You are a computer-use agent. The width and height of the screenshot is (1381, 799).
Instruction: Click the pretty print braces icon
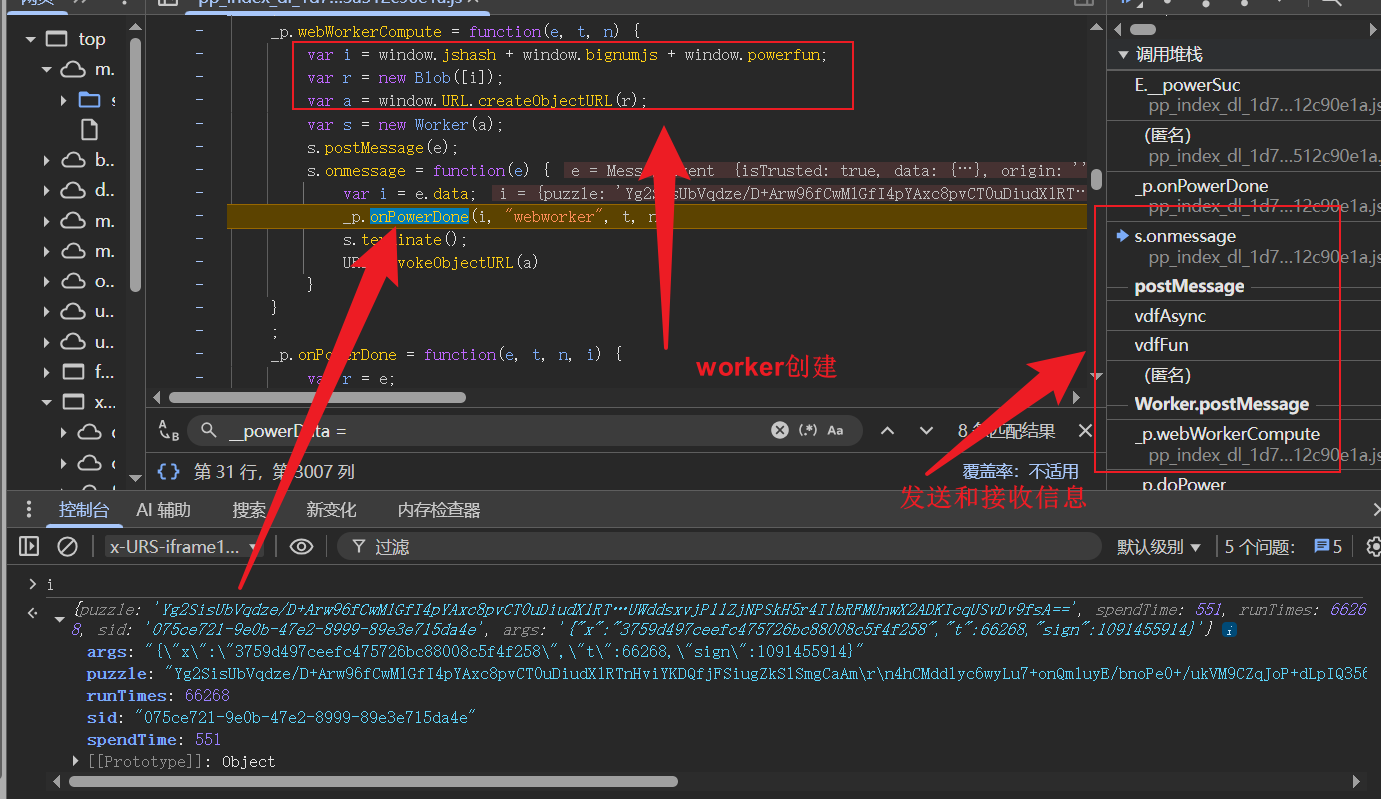click(x=169, y=471)
